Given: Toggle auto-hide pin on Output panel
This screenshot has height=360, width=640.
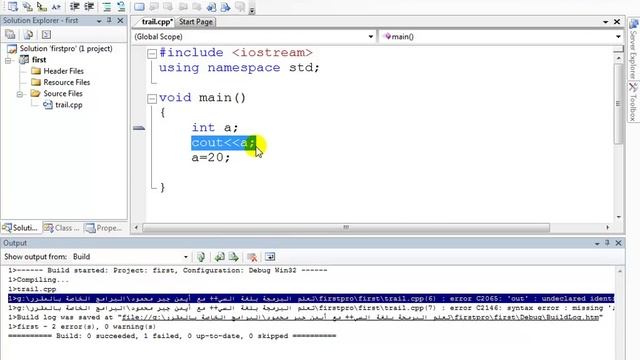Looking at the screenshot, I should coord(607,243).
